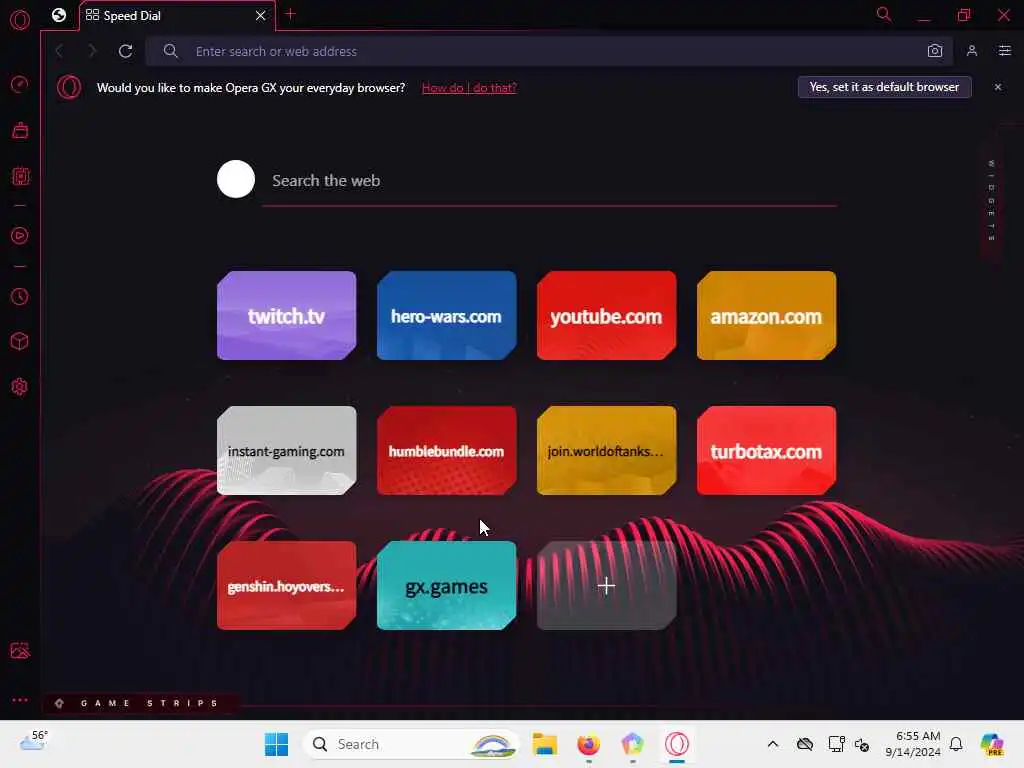This screenshot has height=768, width=1024.
Task: Open the turbotax.com speed dial tile
Action: (x=767, y=451)
